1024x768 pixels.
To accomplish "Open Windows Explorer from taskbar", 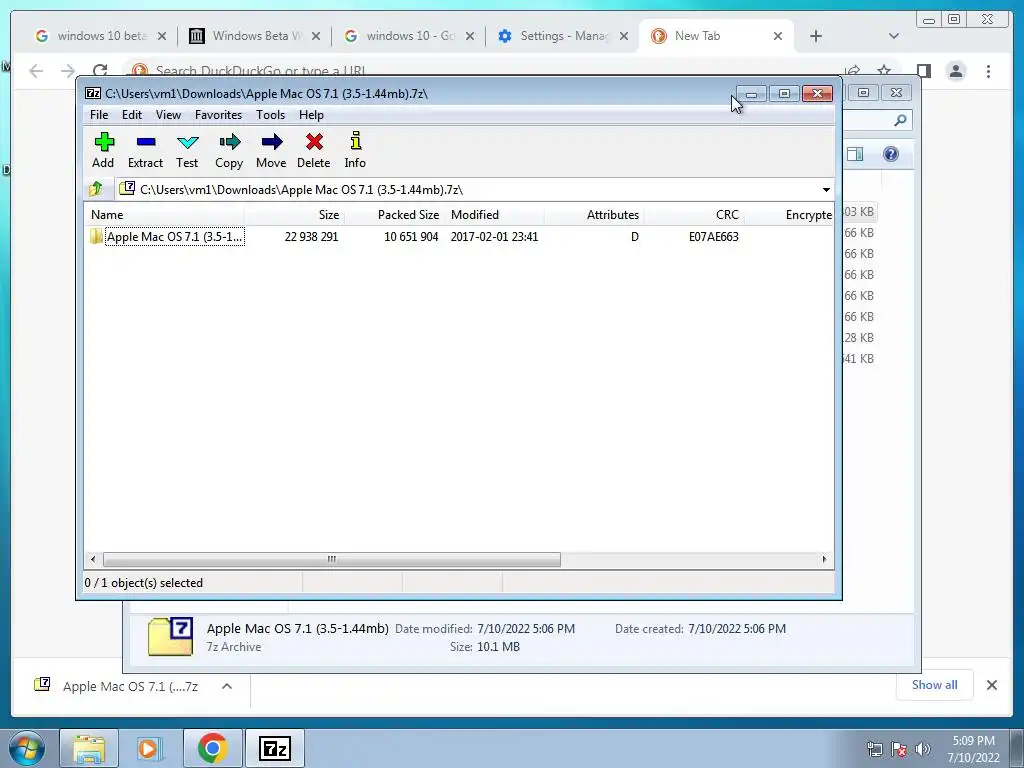I will click(x=89, y=748).
